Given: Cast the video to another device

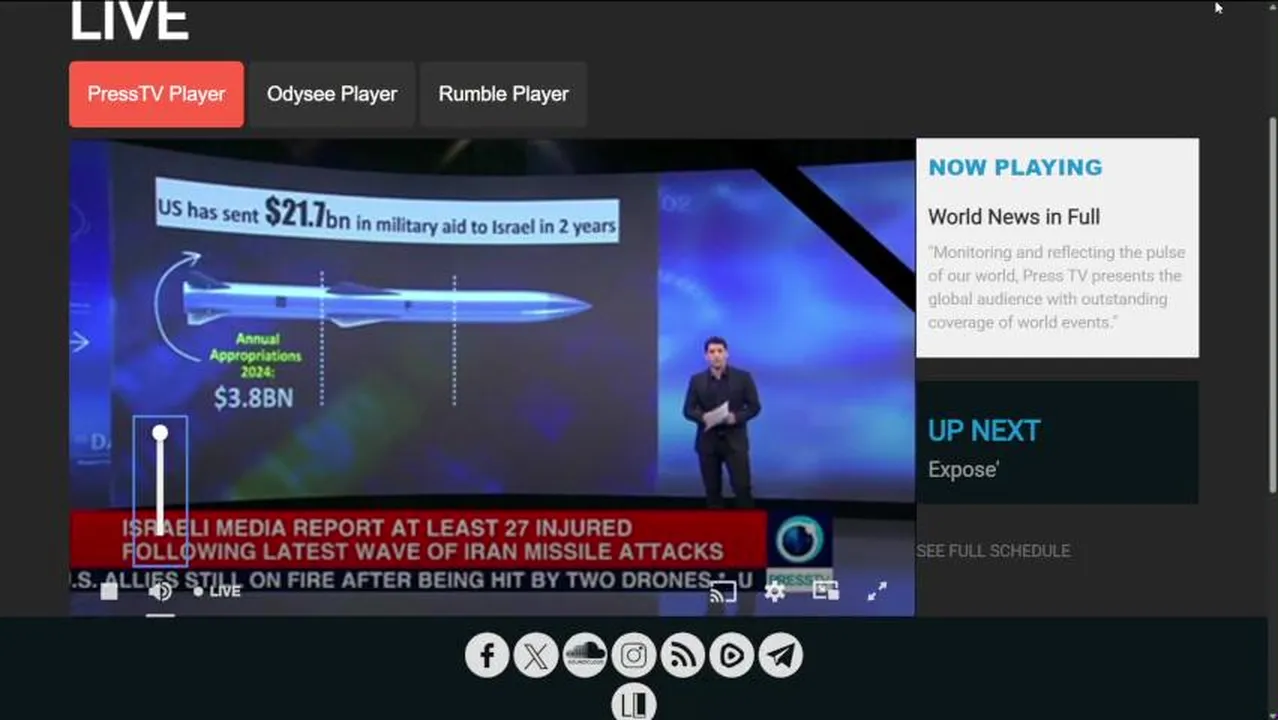Looking at the screenshot, I should (x=723, y=591).
